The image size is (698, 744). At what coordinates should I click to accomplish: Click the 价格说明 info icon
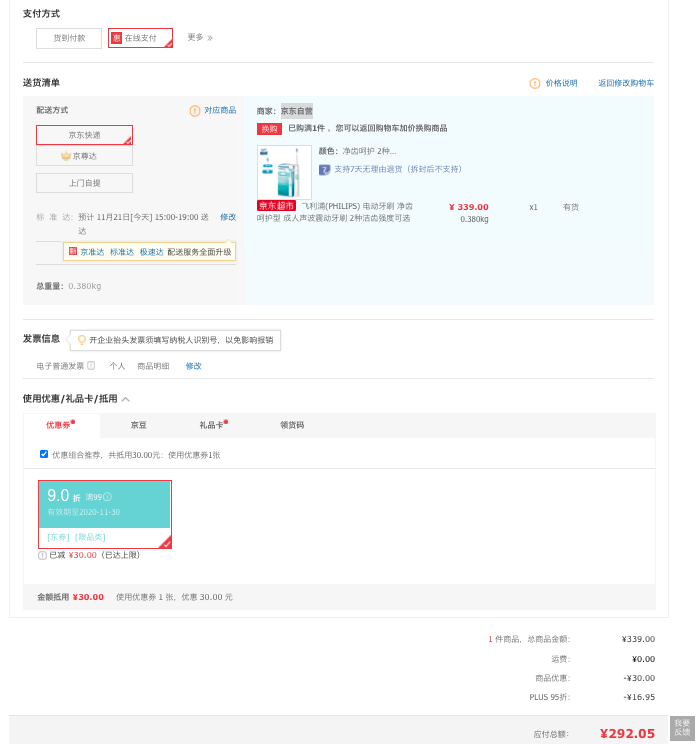[535, 84]
